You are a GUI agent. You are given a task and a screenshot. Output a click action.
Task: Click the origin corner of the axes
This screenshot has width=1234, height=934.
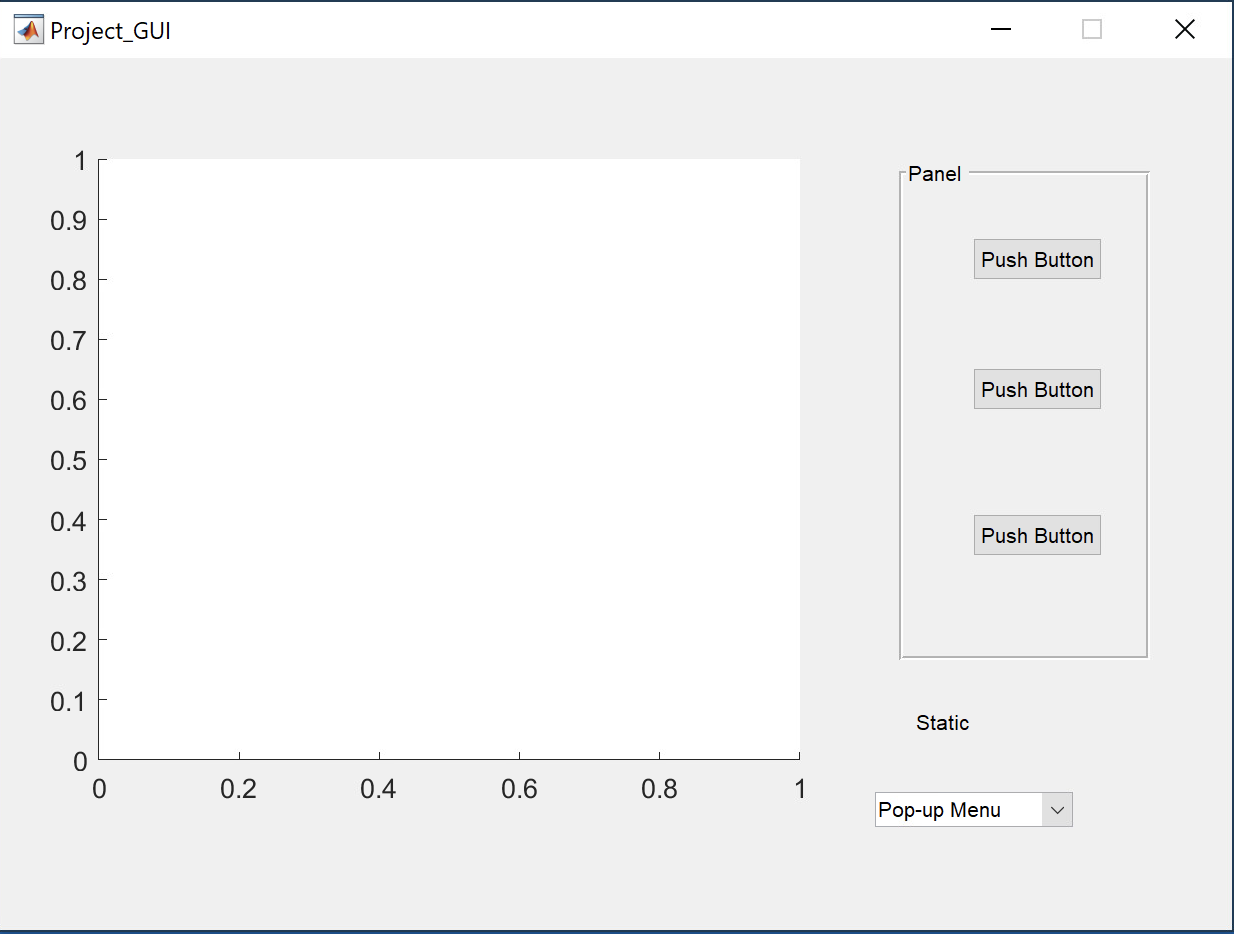(x=99, y=760)
